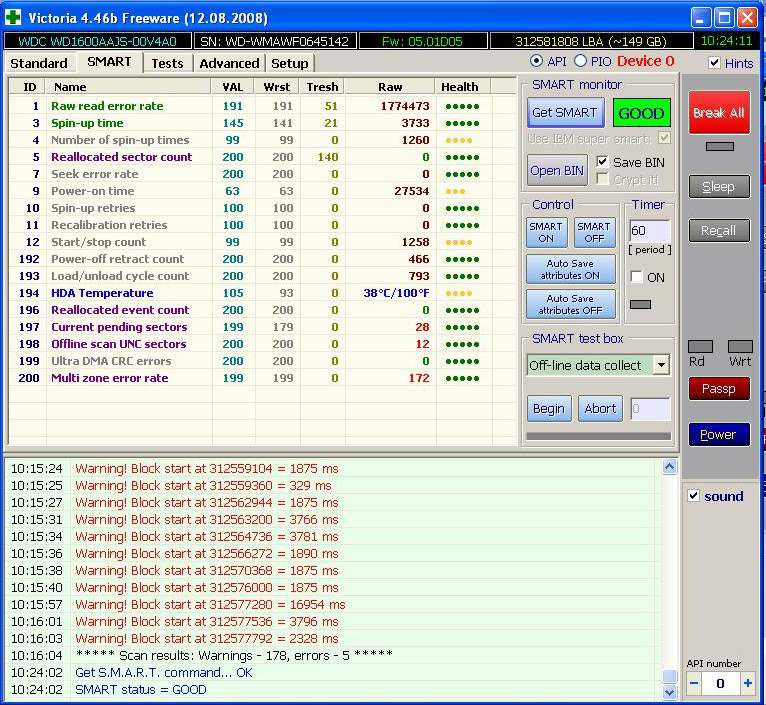This screenshot has width=766, height=705.
Task: Click the SMART test progress bar
Action: 598,436
